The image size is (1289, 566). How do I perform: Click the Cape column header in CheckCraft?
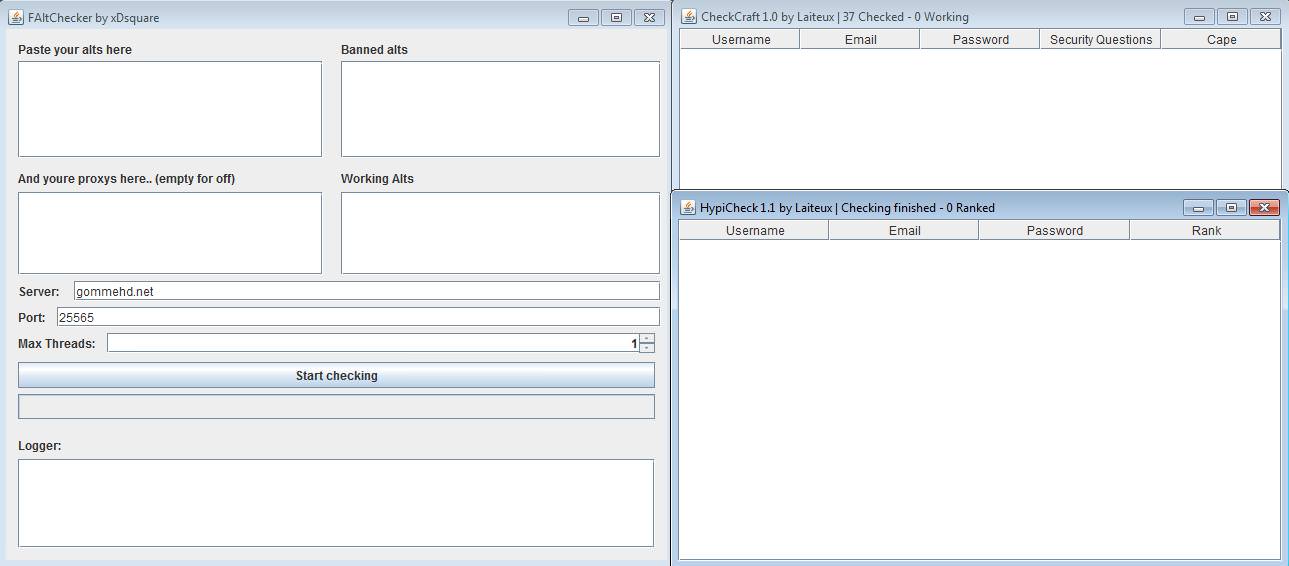(1221, 39)
